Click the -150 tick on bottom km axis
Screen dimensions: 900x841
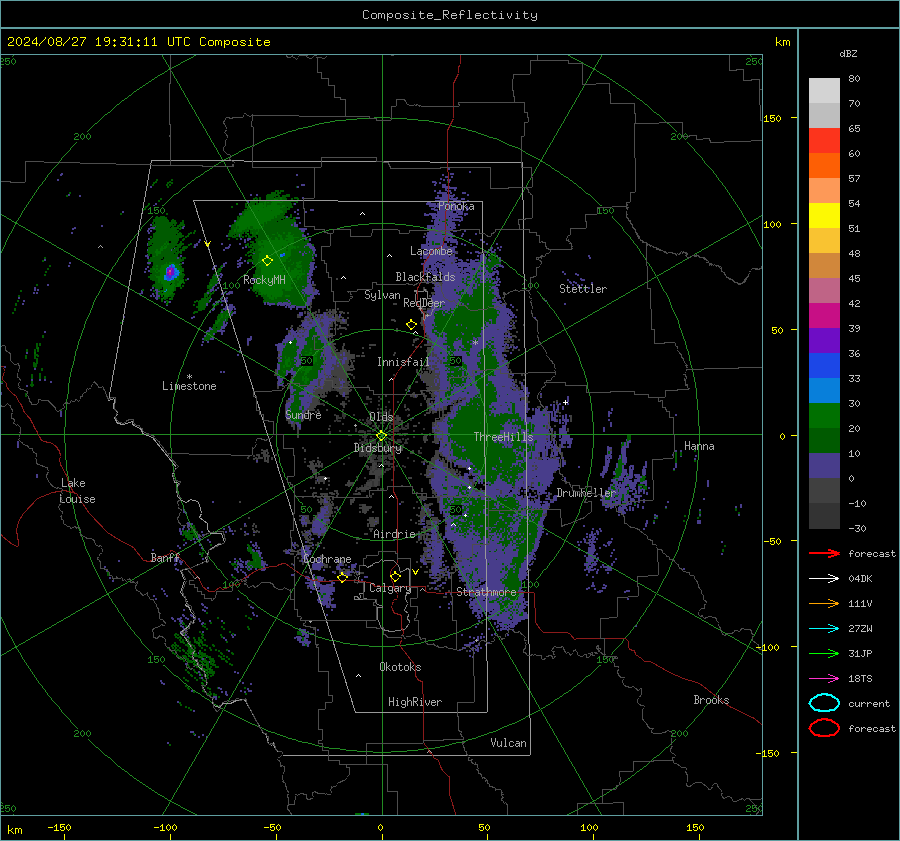point(59,828)
